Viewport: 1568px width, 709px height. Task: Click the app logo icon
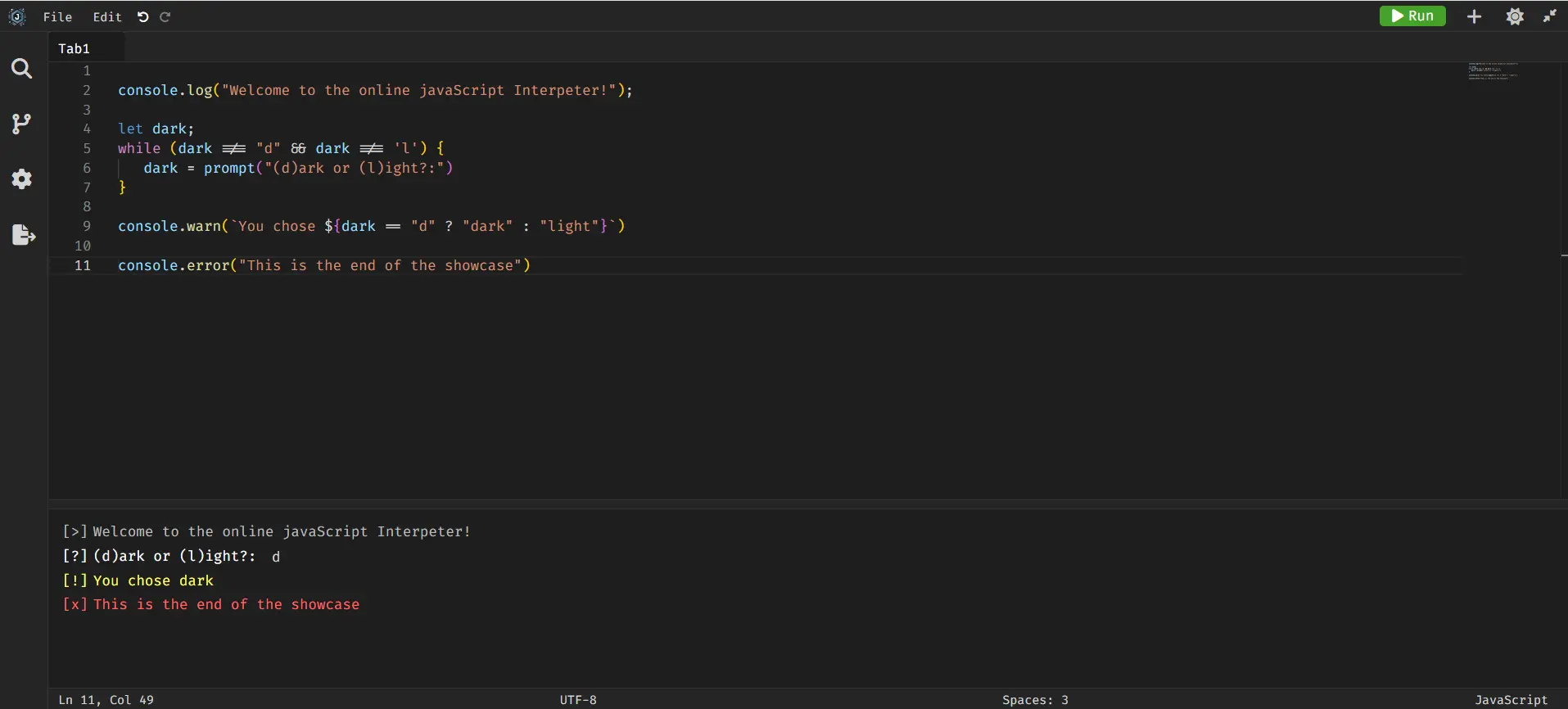[x=16, y=16]
